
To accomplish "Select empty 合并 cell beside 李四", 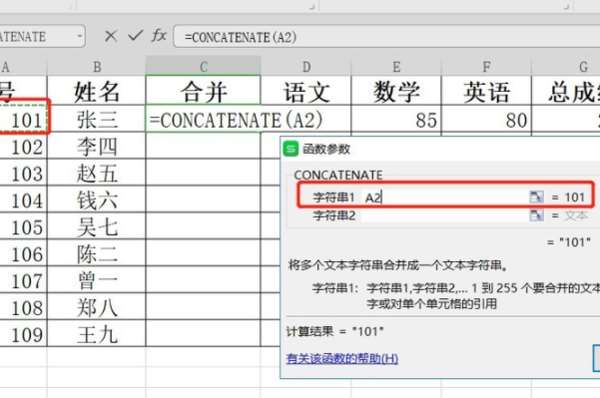I will click(203, 146).
